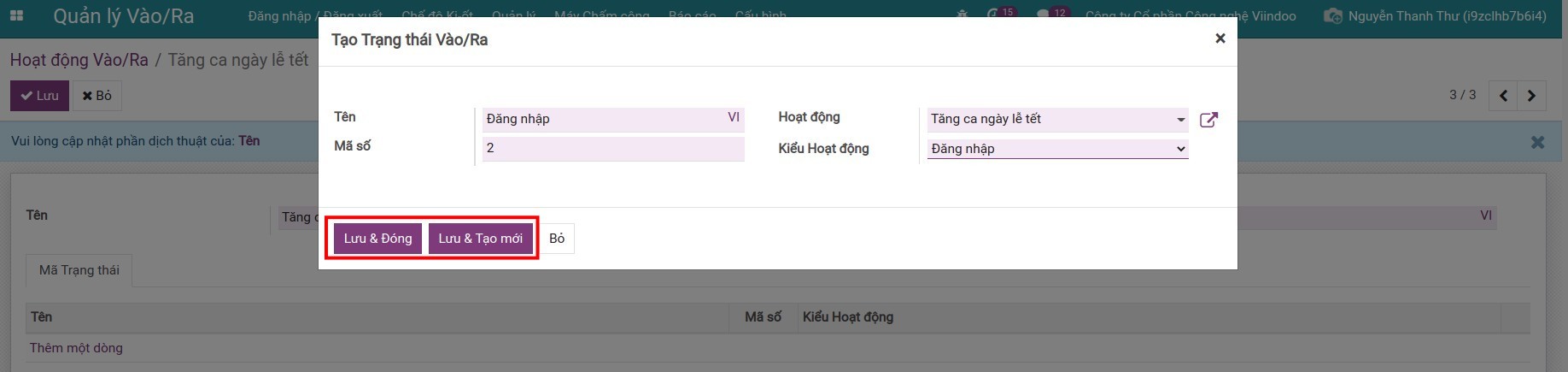Dismiss the translation update notification bar
1568x372 pixels.
tap(1537, 142)
